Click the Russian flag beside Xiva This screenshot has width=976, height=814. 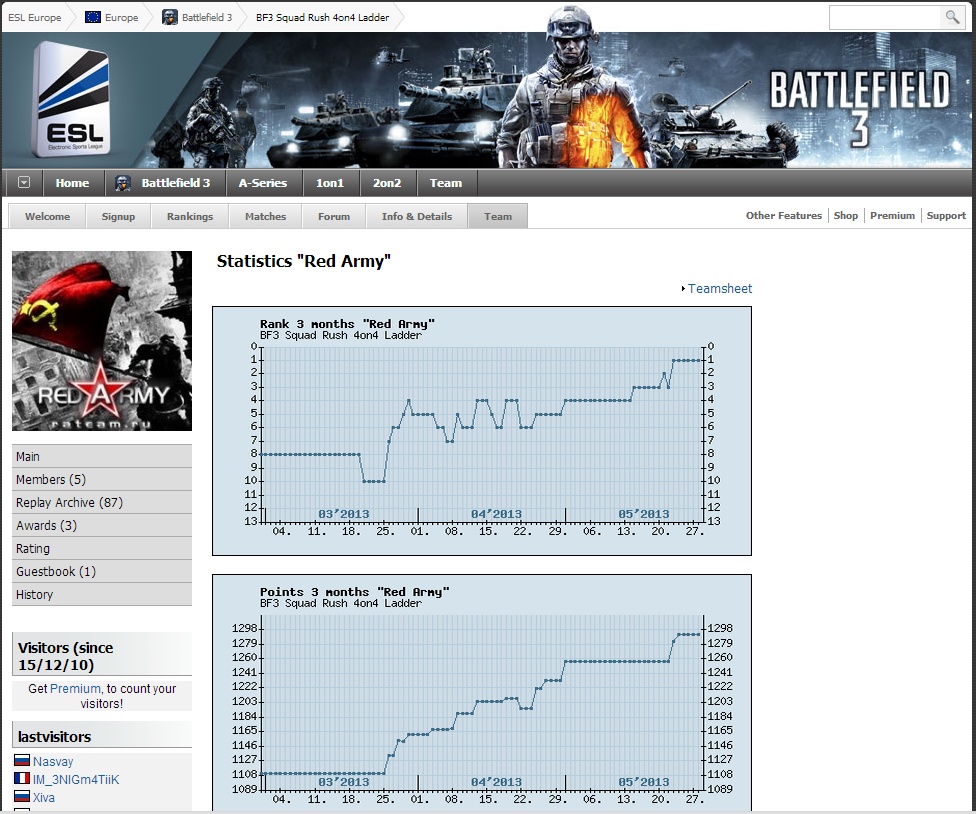pyautogui.click(x=22, y=797)
